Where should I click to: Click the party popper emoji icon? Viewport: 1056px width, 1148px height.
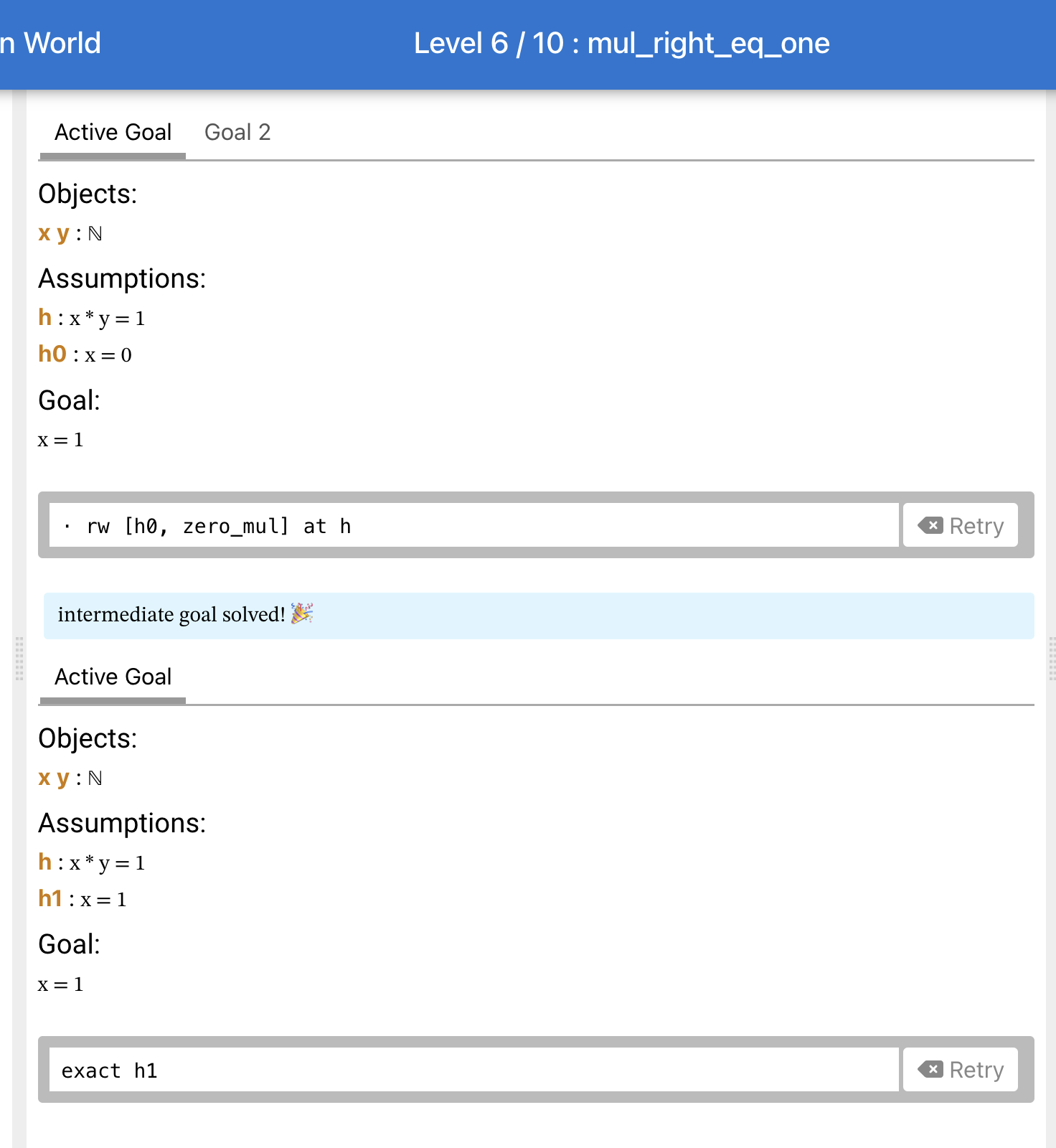coord(302,613)
